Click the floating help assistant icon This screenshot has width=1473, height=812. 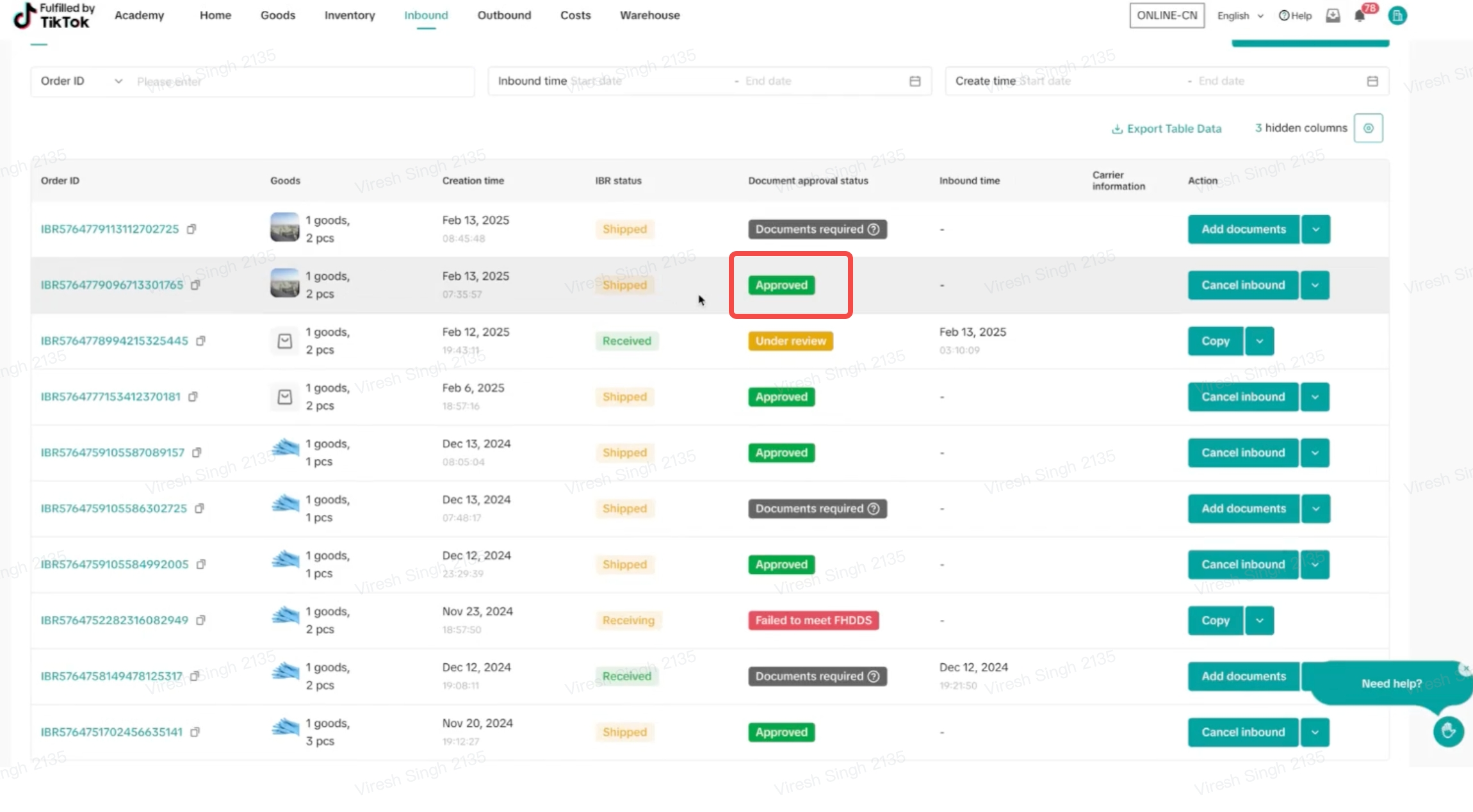[x=1448, y=731]
